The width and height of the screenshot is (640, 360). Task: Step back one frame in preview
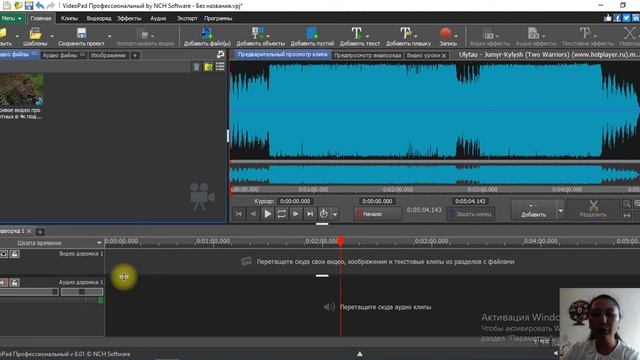[253, 213]
